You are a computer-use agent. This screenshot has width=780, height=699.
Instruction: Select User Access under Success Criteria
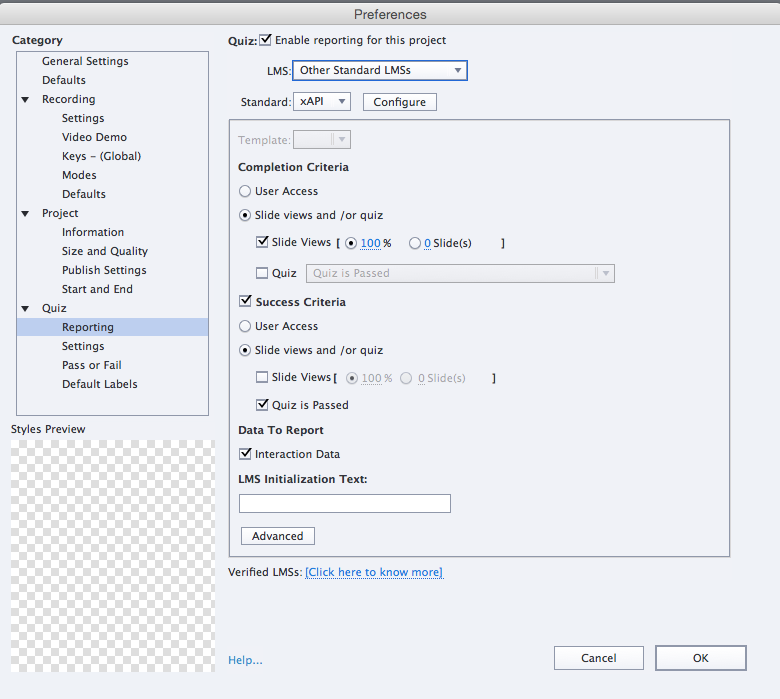(245, 326)
